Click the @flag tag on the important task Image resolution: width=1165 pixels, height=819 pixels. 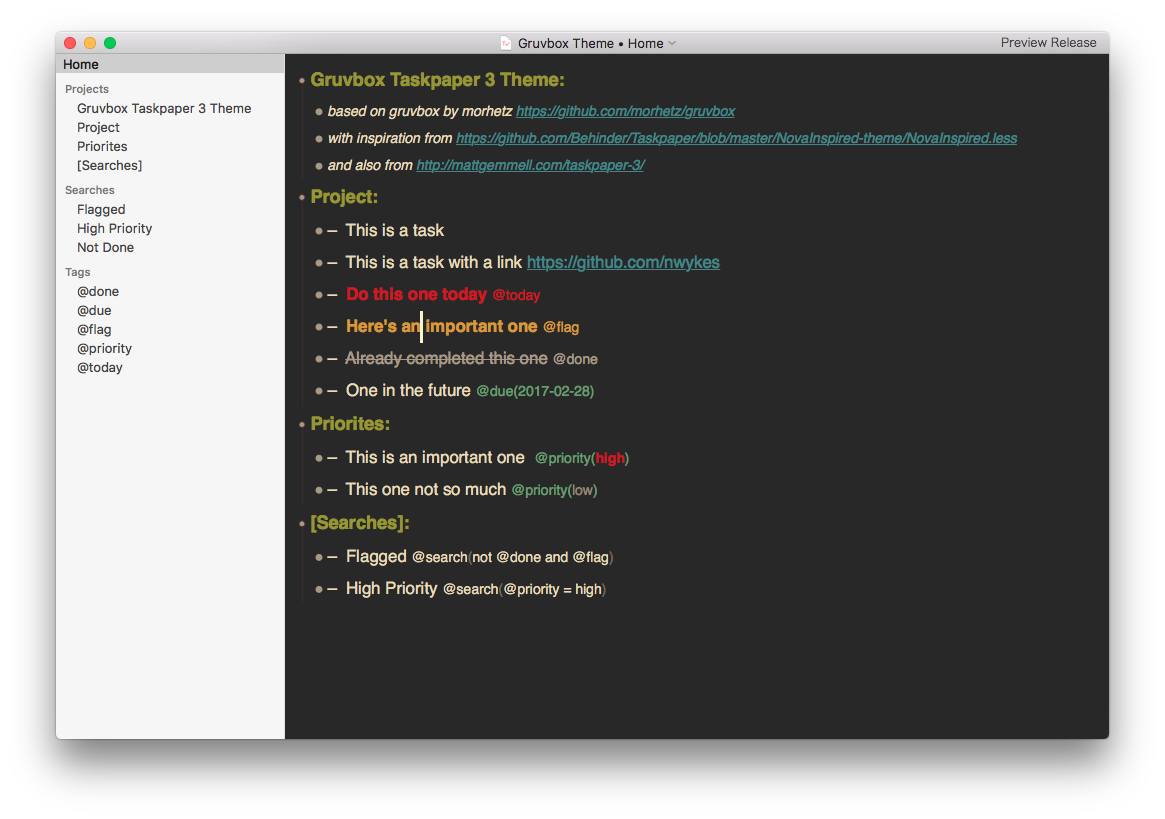pyautogui.click(x=561, y=327)
